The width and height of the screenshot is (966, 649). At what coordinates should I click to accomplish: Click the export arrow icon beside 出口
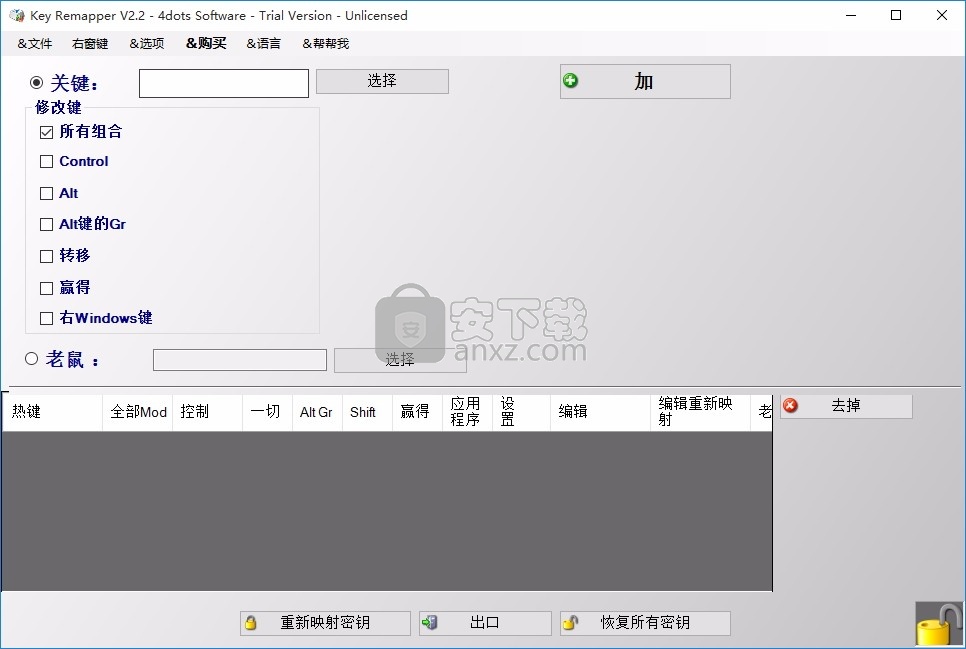(x=429, y=622)
